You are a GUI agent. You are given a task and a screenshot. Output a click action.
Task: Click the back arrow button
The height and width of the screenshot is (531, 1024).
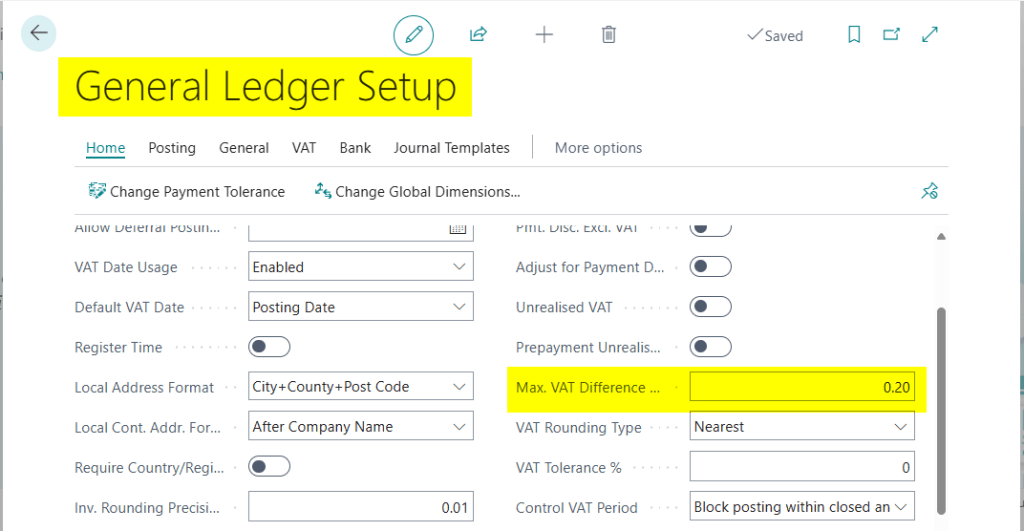pos(38,34)
